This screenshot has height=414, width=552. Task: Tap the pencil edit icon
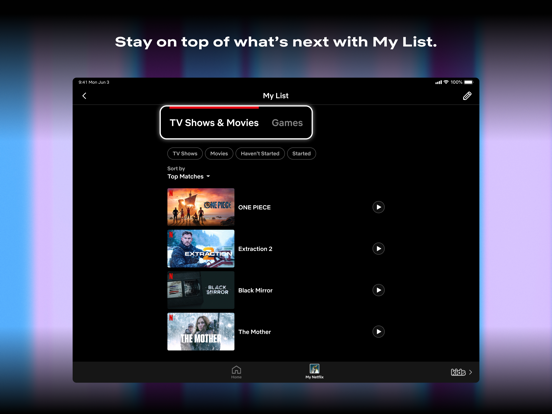pyautogui.click(x=467, y=96)
